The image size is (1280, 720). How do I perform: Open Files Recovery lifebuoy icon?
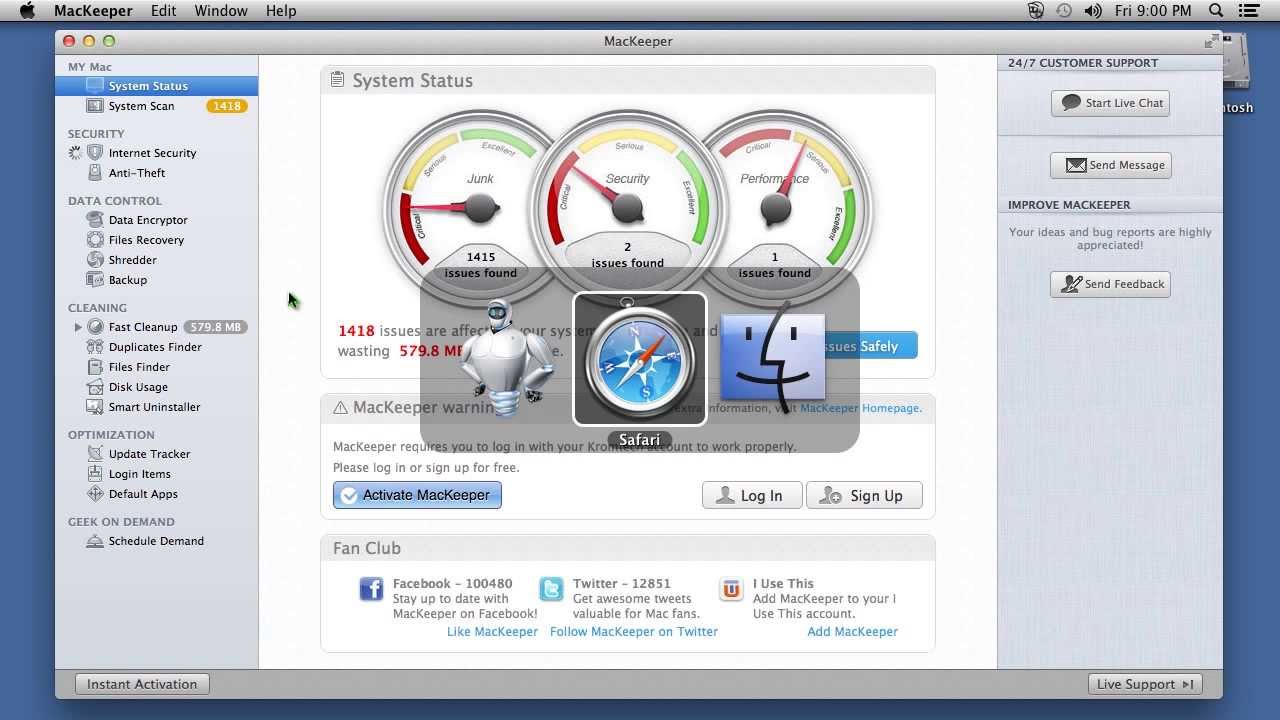(x=95, y=240)
